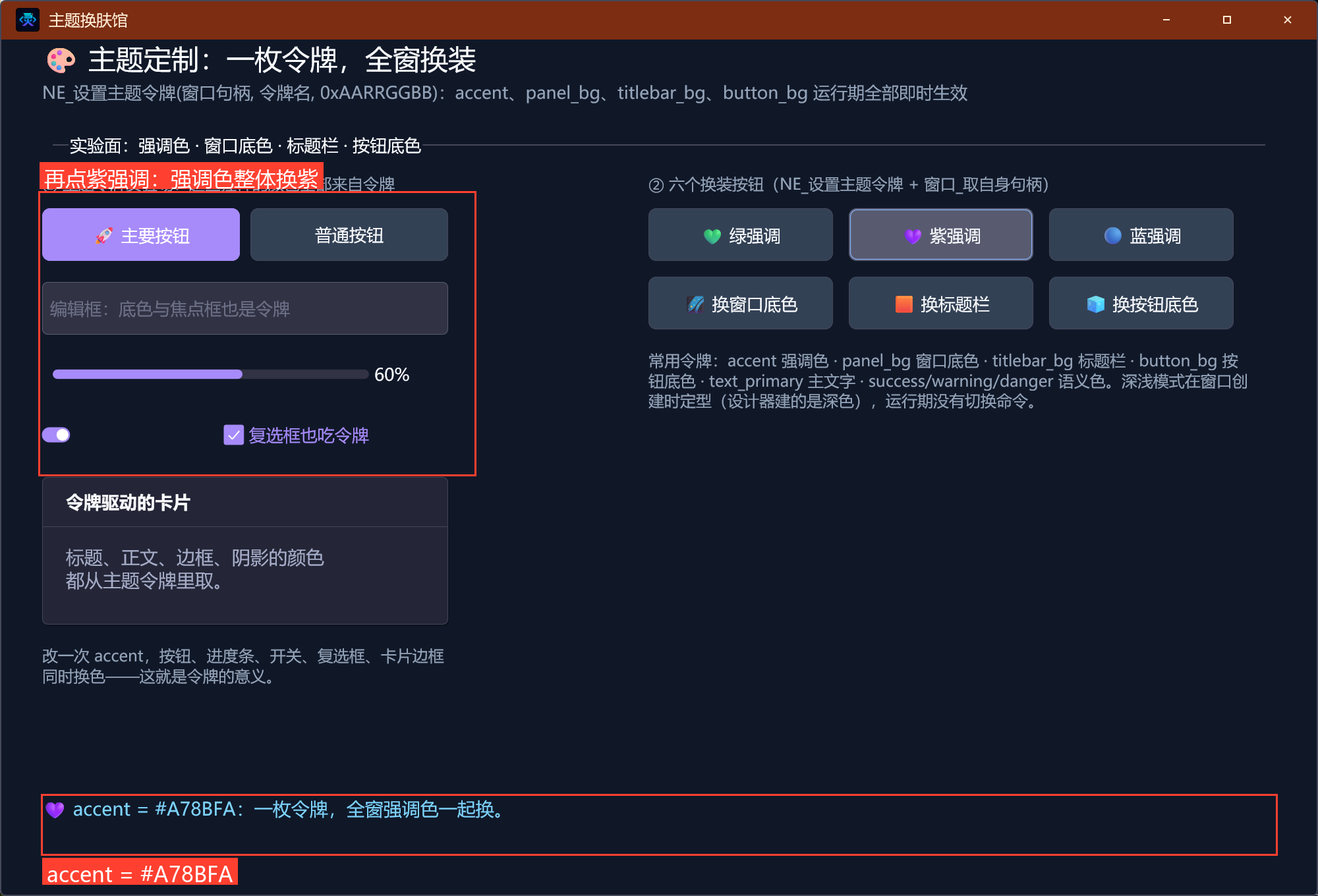This screenshot has height=896, width=1318.
Task: Toggle the purple switch off
Action: pos(56,435)
